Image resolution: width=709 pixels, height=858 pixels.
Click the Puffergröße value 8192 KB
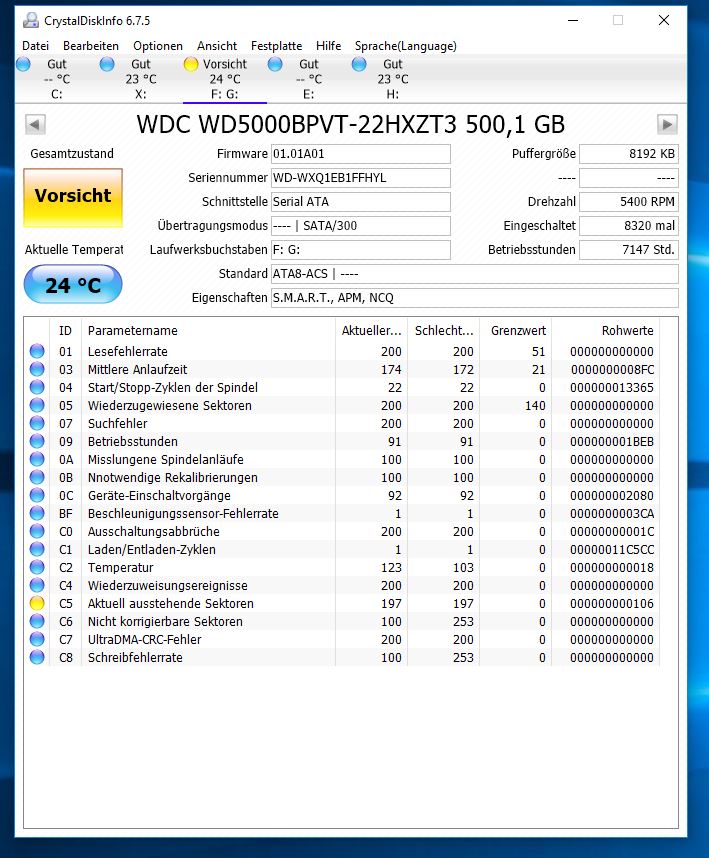click(629, 154)
